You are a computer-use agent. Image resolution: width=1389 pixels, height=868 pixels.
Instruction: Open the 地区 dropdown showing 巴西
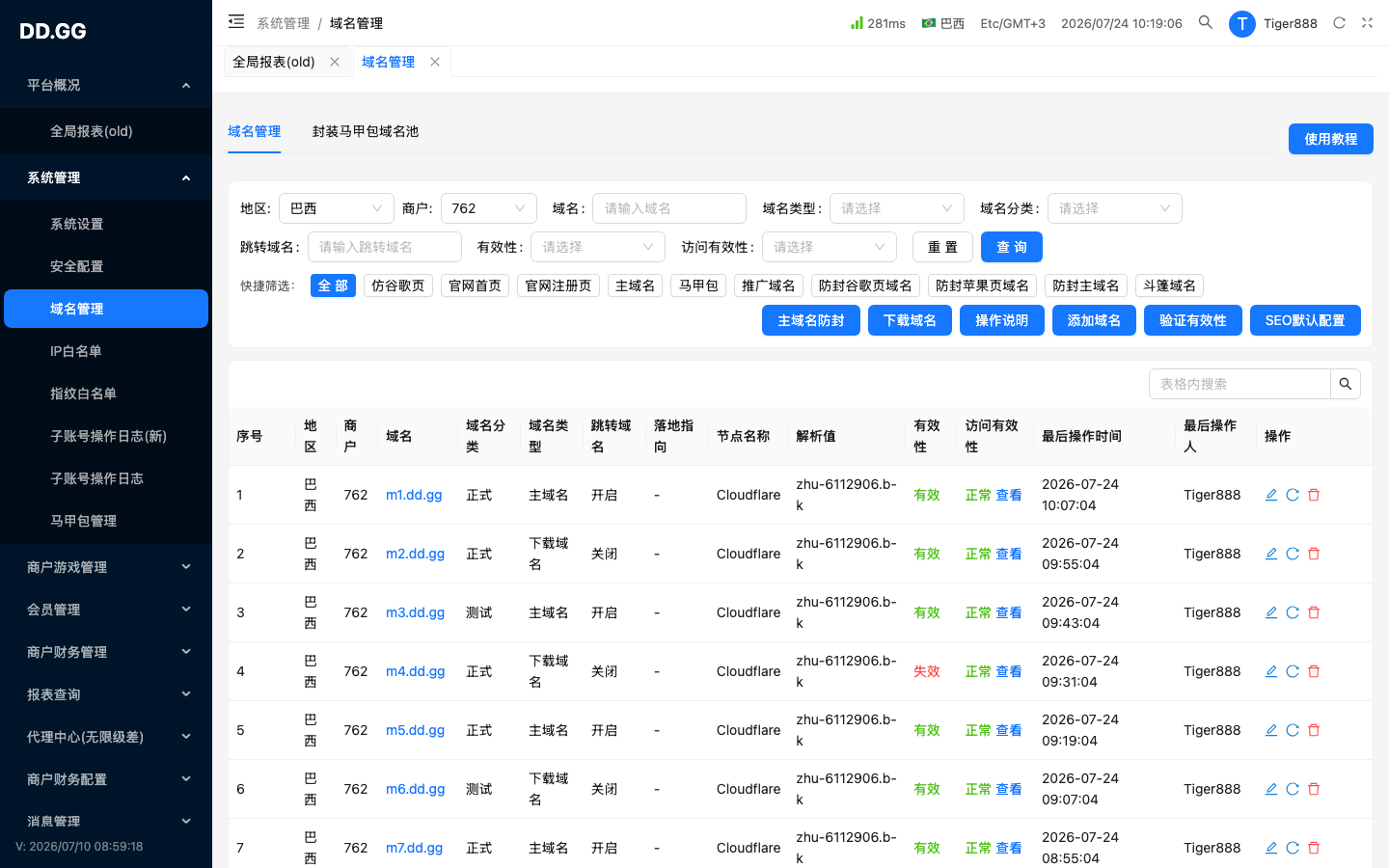(337, 208)
